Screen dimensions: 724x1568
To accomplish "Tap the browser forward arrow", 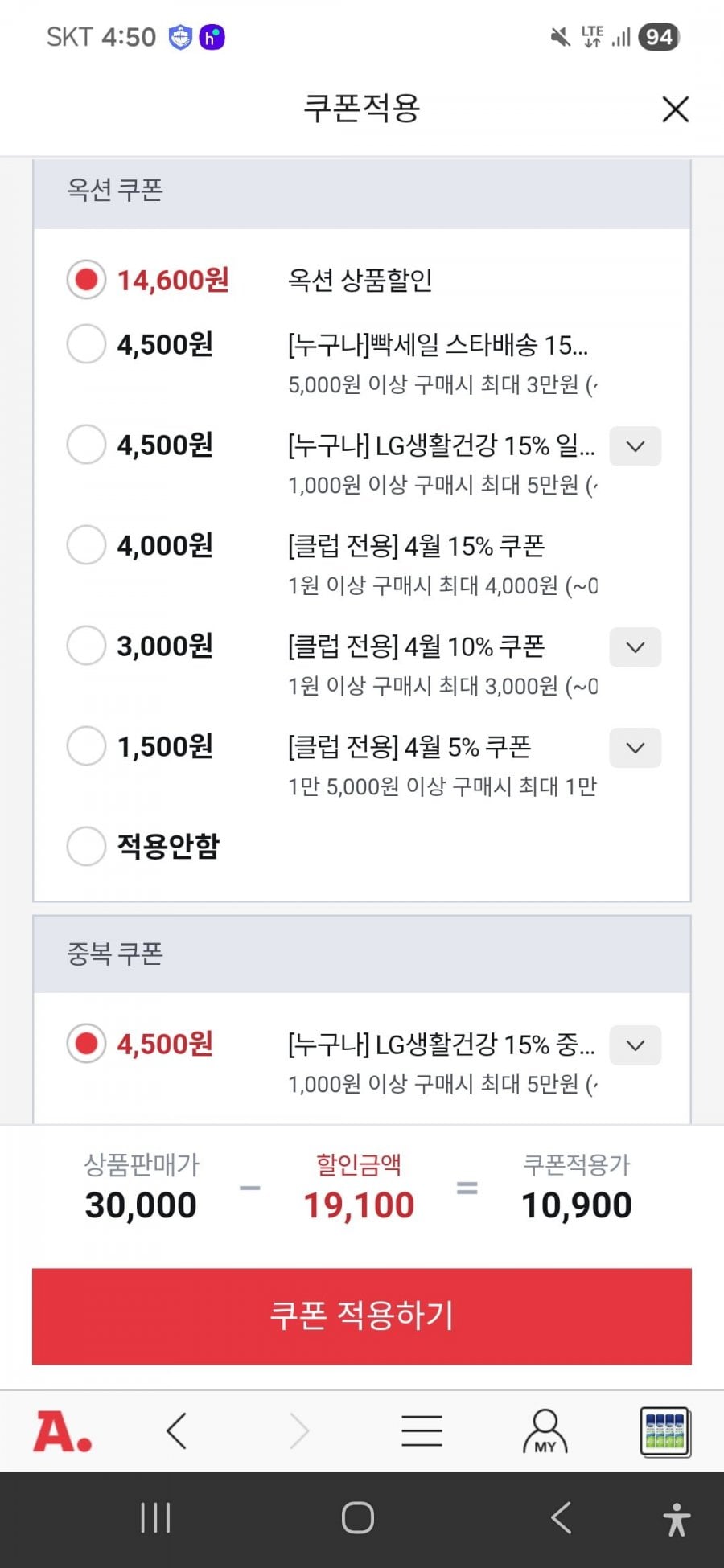I will pos(299,1431).
